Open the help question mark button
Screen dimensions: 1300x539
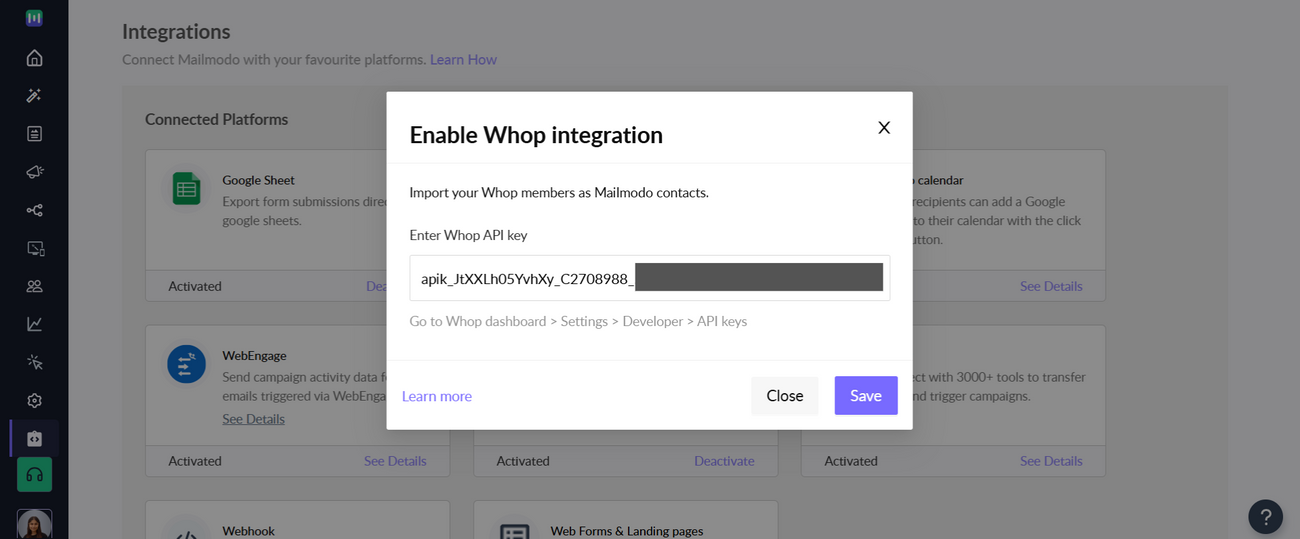coord(1265,516)
